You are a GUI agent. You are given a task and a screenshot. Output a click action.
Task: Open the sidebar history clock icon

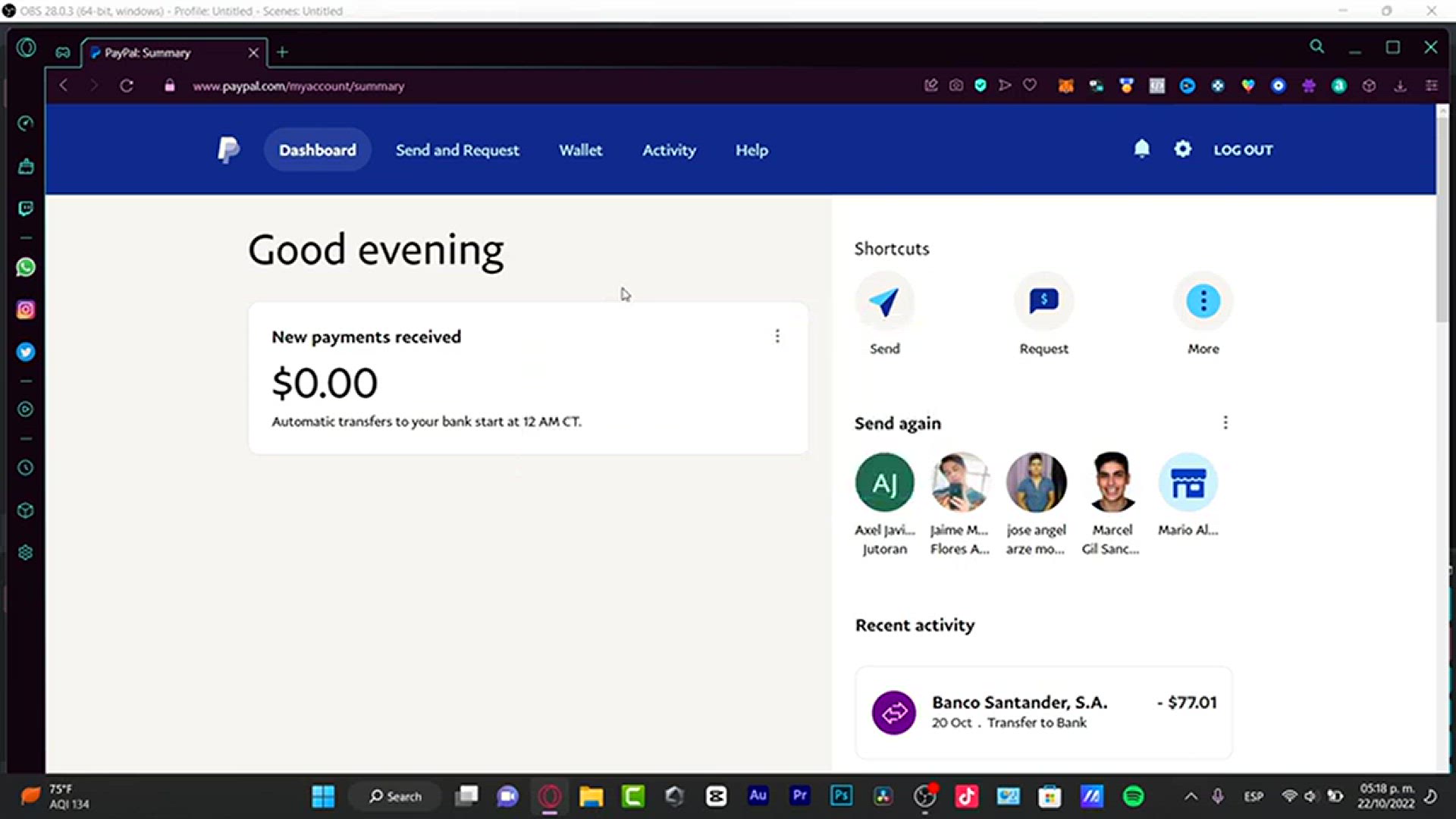(x=26, y=468)
